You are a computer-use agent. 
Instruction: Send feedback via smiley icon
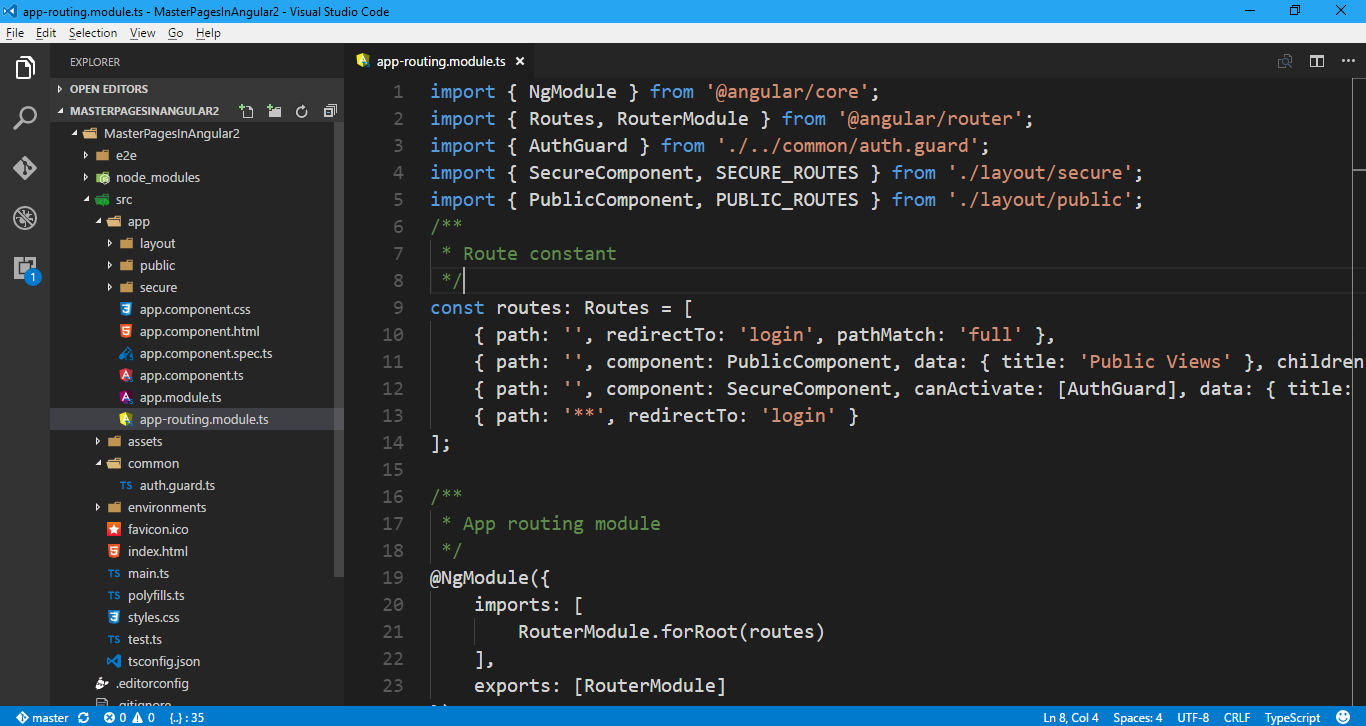(1342, 717)
